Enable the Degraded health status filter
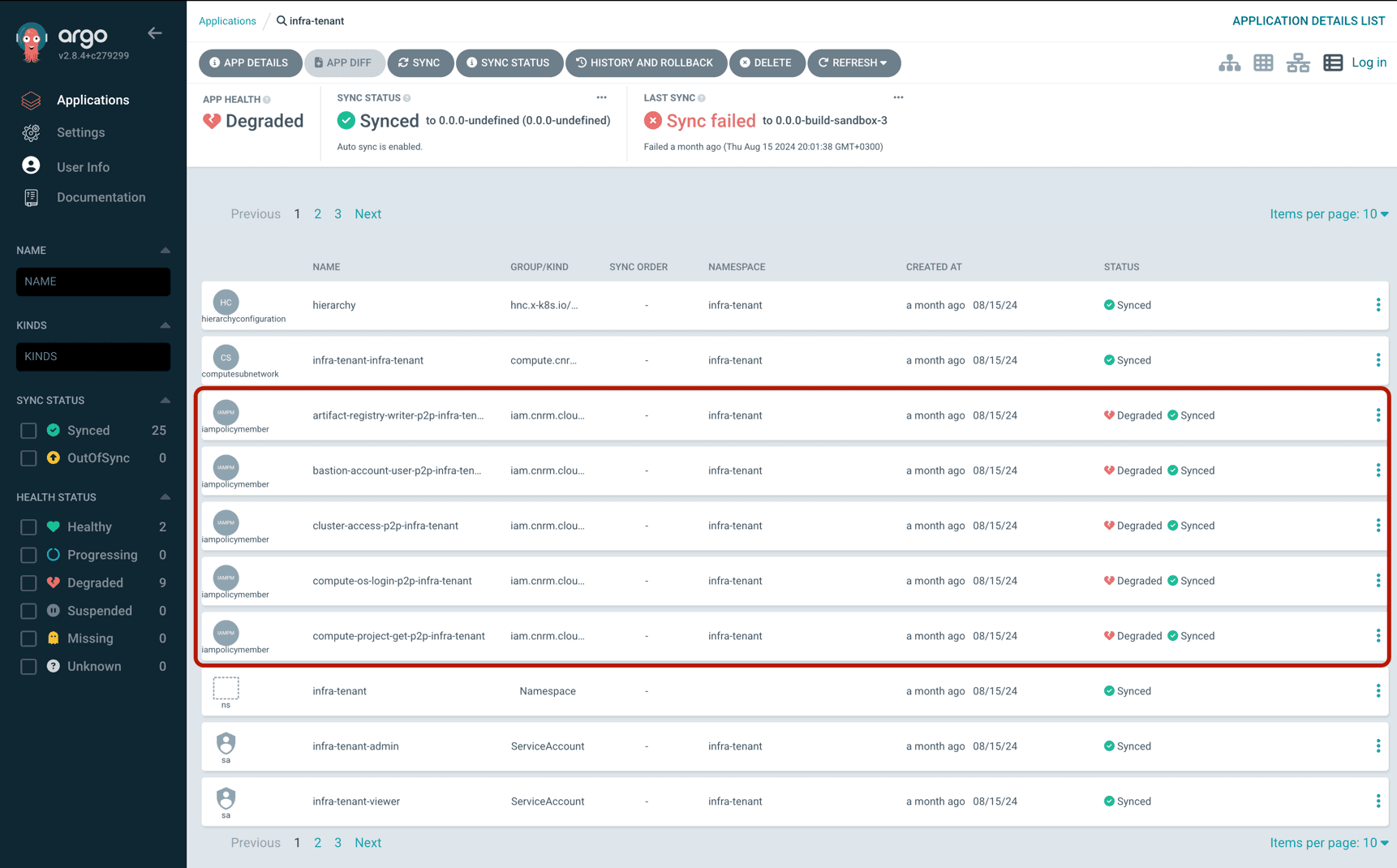 (x=28, y=582)
